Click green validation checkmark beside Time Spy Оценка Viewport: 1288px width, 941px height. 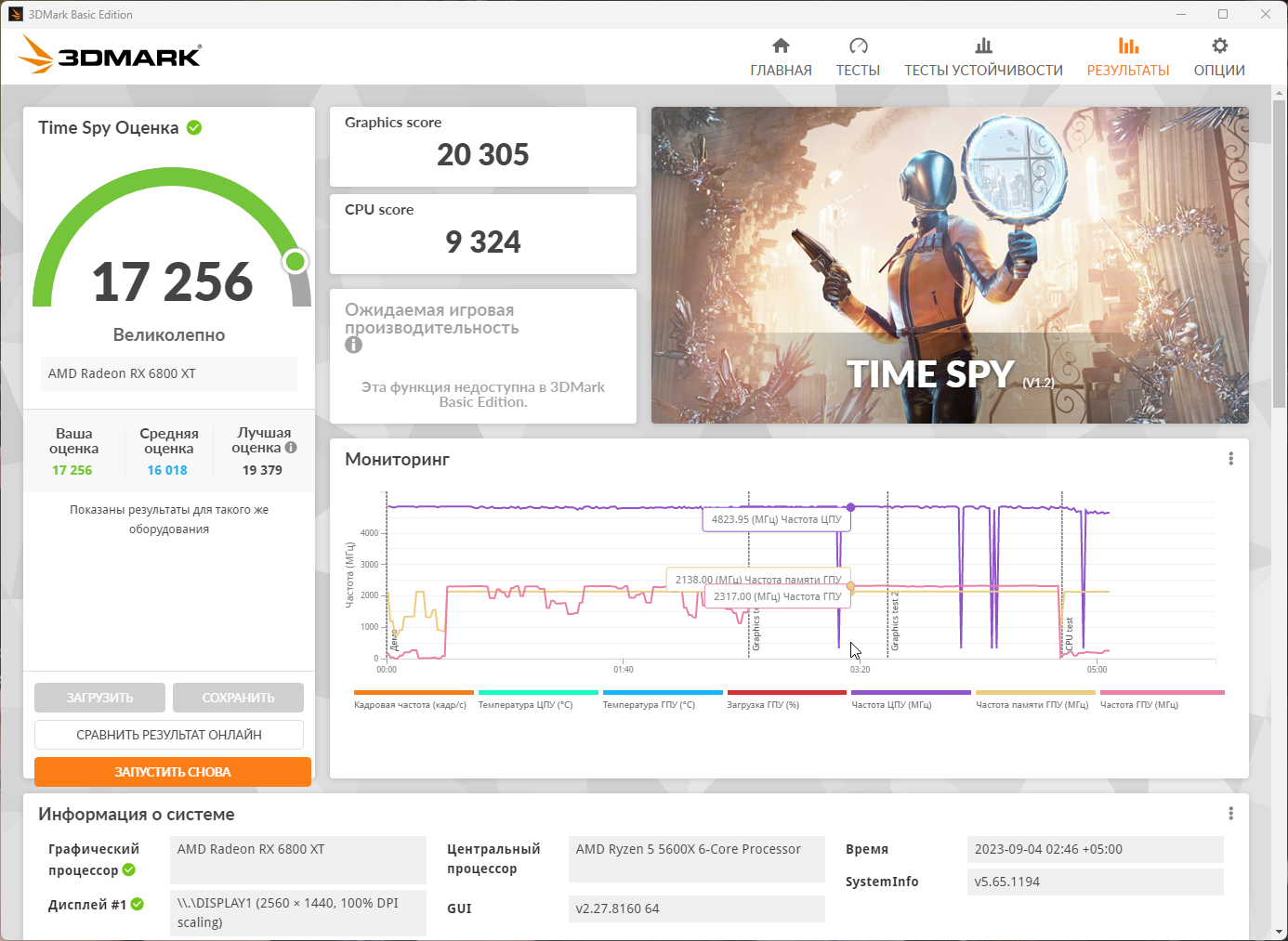(194, 127)
